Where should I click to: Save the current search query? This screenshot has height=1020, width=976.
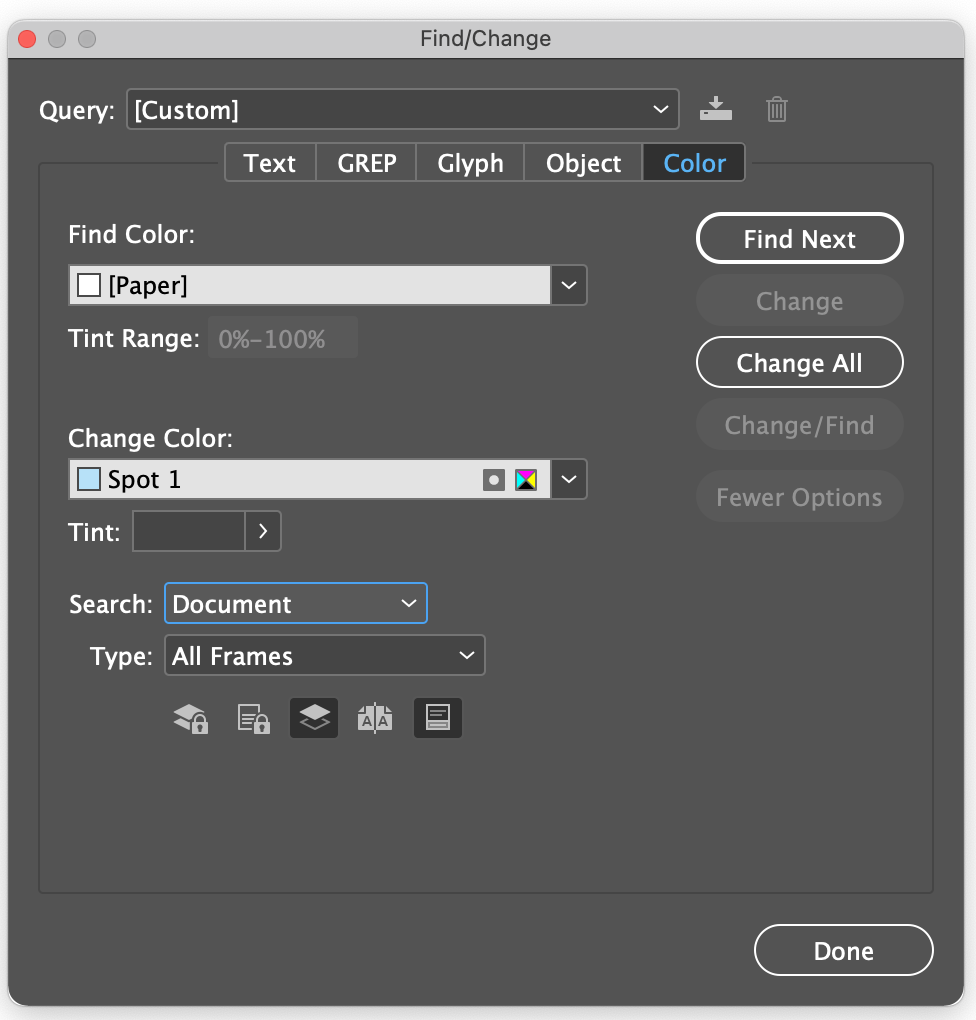pyautogui.click(x=716, y=110)
